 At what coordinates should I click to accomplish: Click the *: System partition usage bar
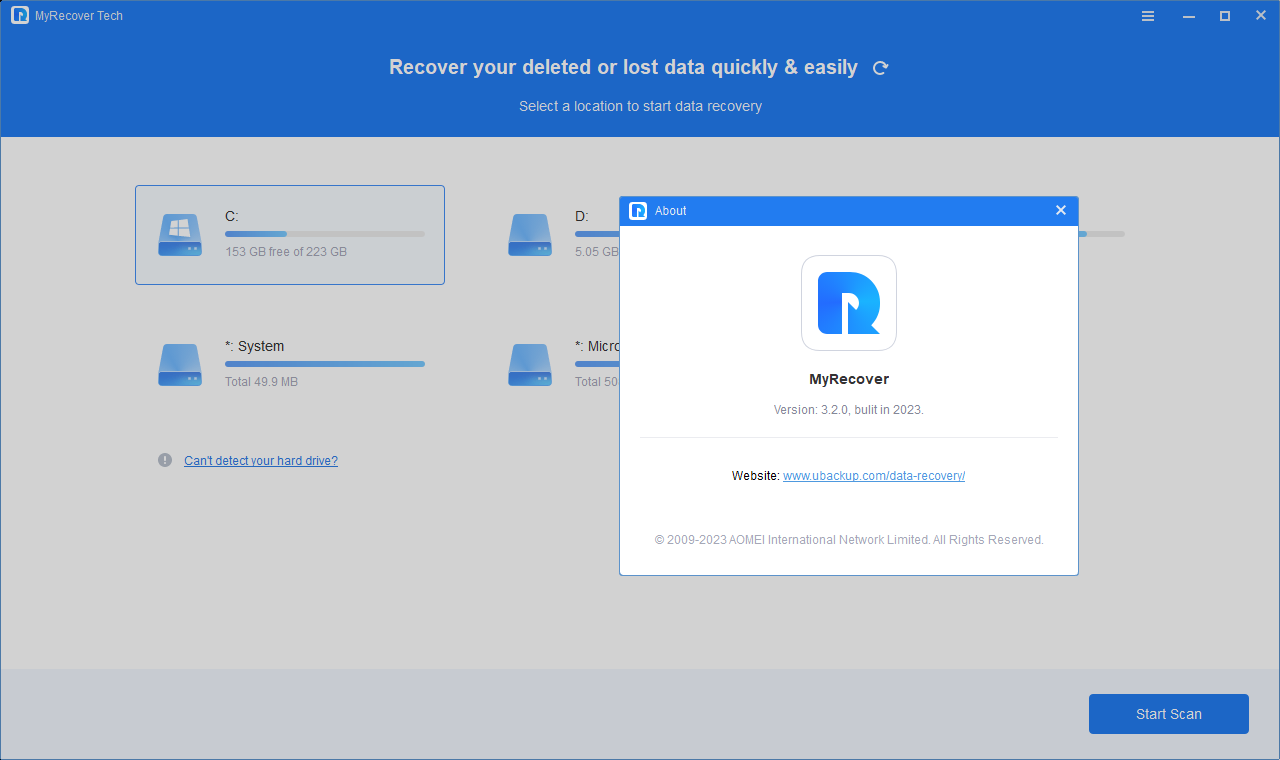325,364
